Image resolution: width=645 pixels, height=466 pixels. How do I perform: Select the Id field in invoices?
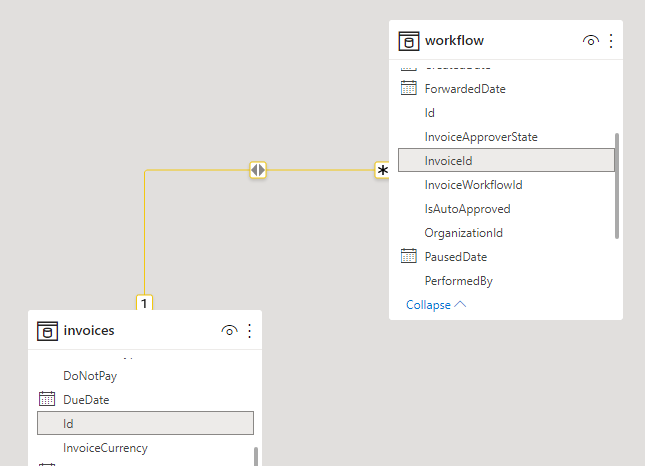tap(145, 423)
